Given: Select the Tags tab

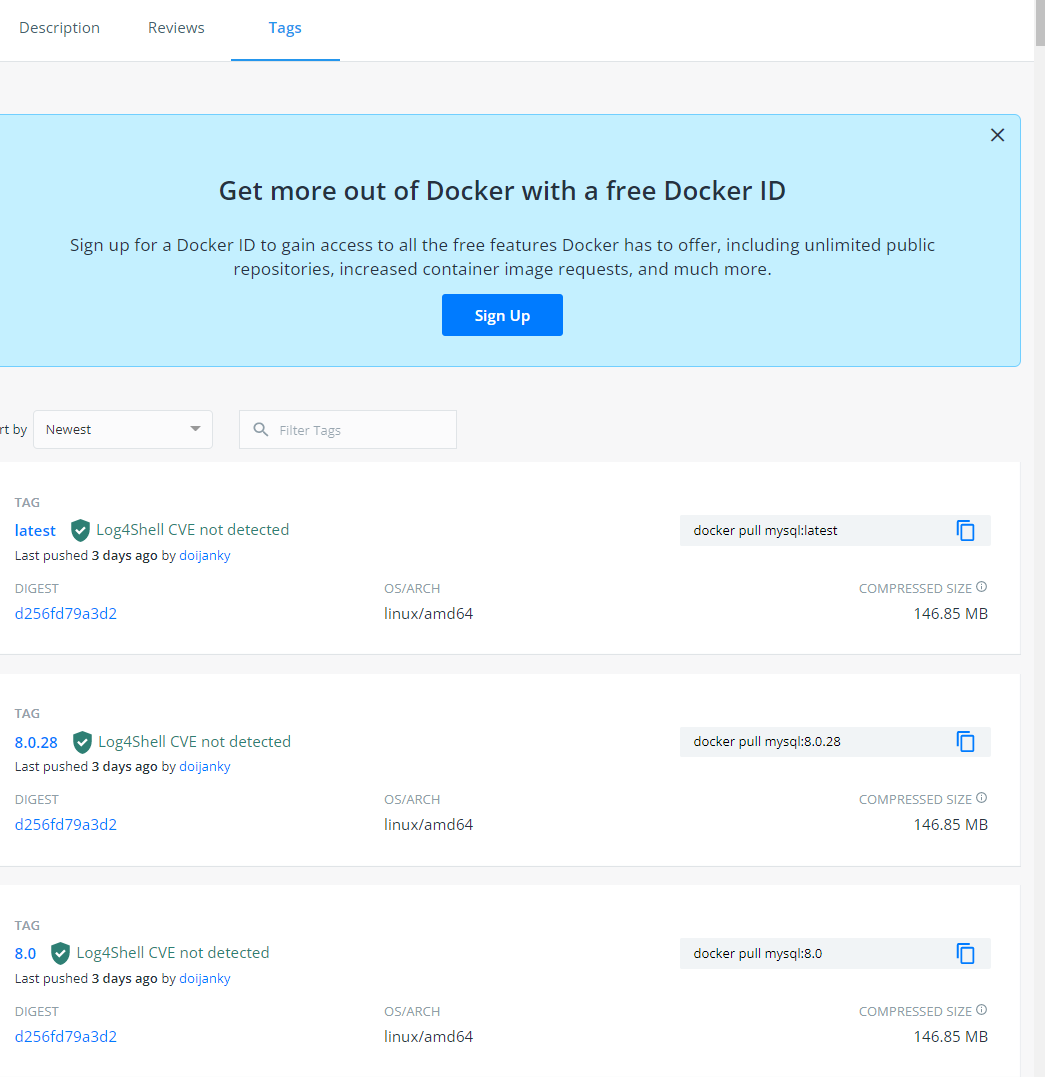Looking at the screenshot, I should coord(285,28).
